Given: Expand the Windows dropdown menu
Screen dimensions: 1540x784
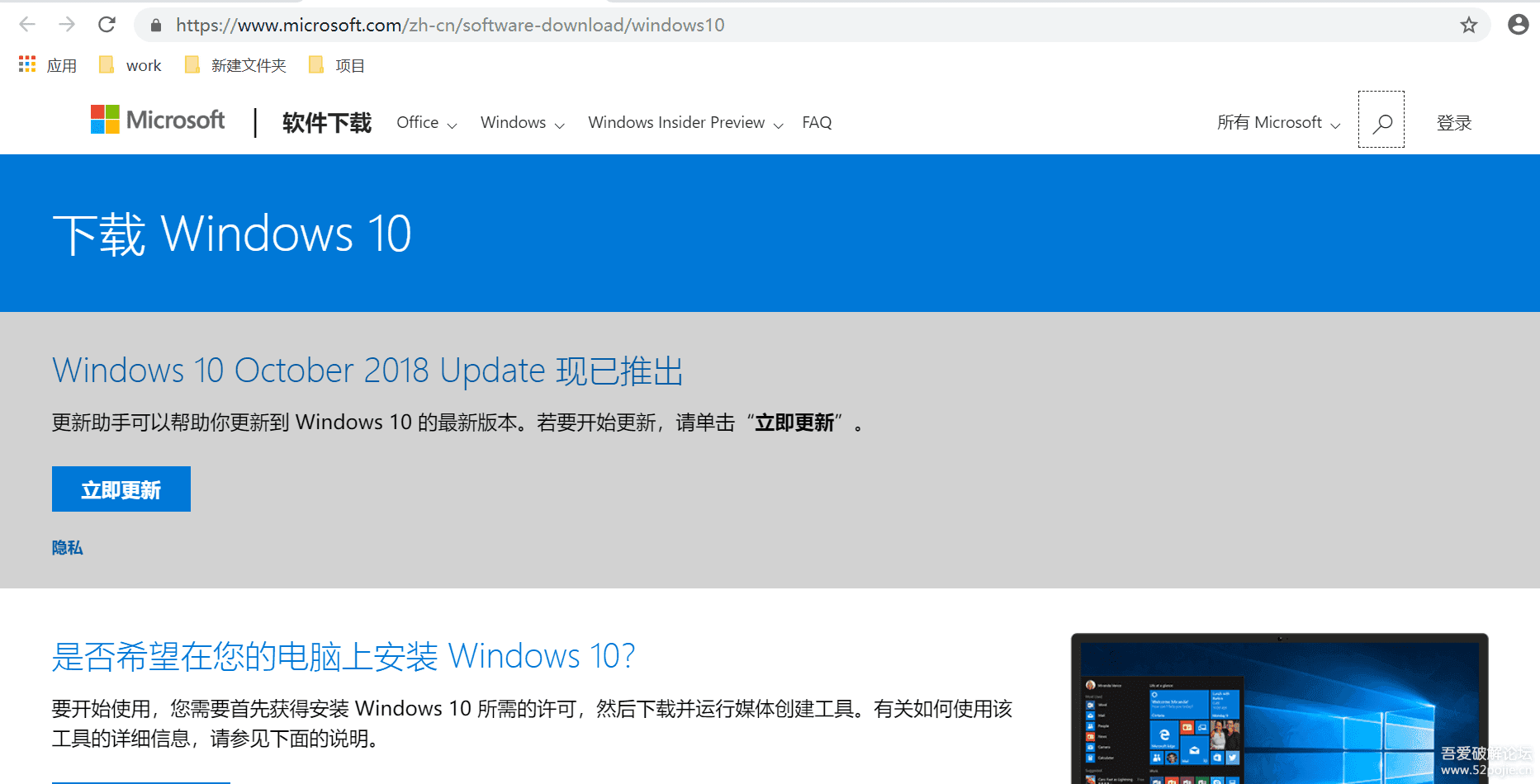Looking at the screenshot, I should pyautogui.click(x=523, y=123).
